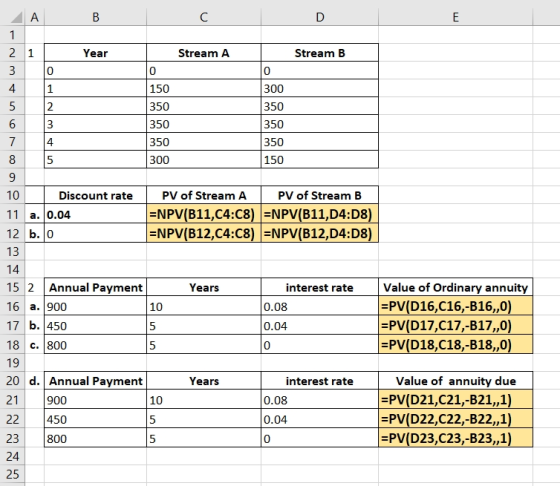Select column D header
The image size is (560, 486).
point(320,17)
